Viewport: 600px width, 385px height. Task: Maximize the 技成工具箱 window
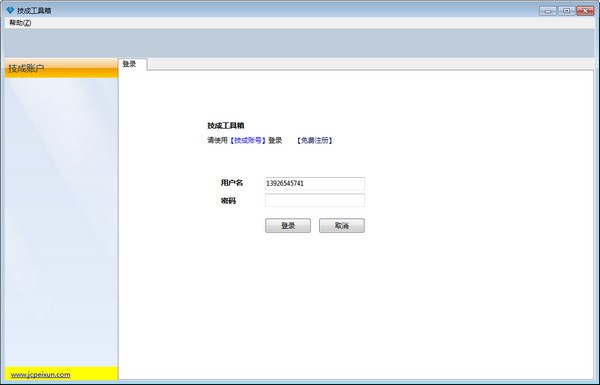(566, 11)
